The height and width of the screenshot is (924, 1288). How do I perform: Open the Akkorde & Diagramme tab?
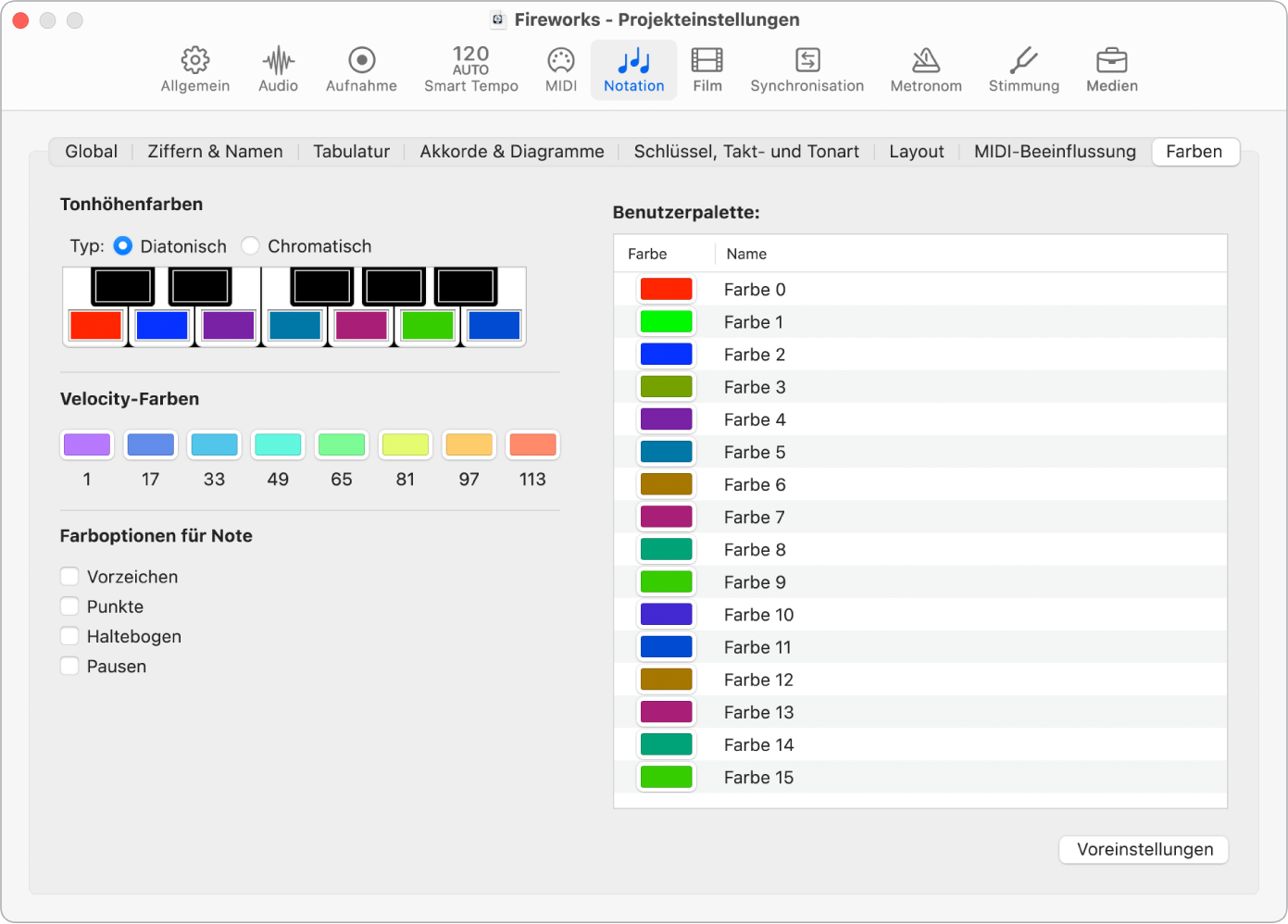pos(511,152)
